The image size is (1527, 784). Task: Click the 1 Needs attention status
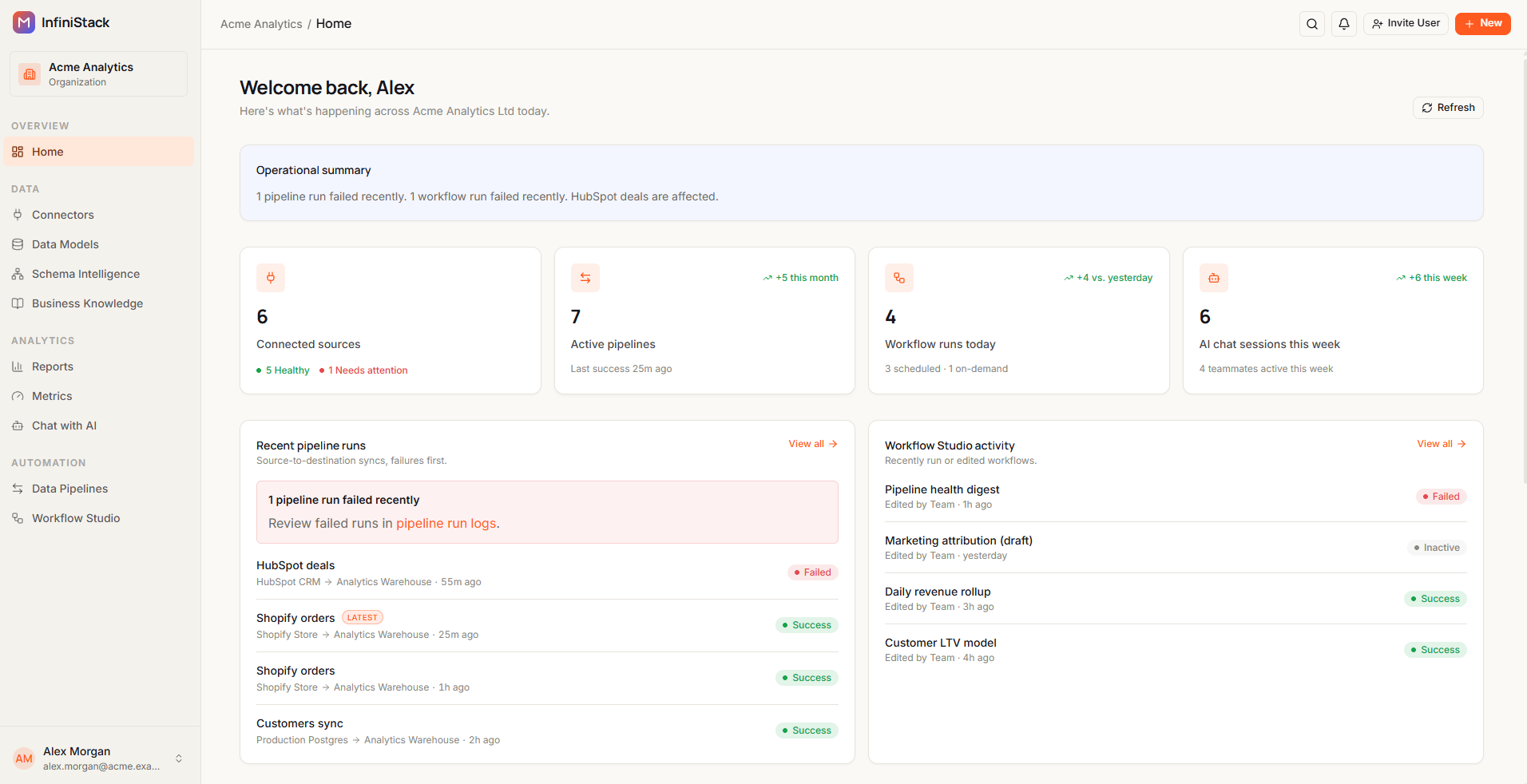[x=363, y=370]
